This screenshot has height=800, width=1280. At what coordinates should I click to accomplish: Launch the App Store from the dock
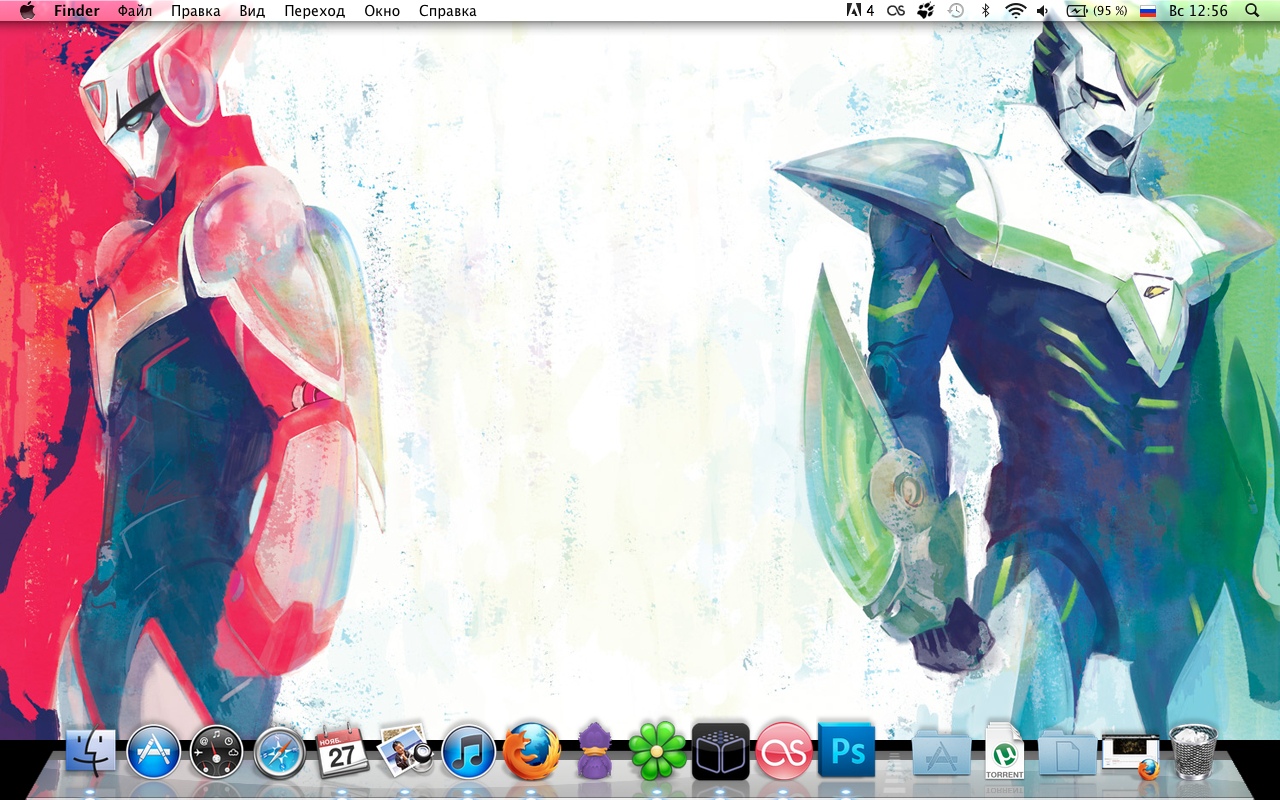tap(153, 752)
